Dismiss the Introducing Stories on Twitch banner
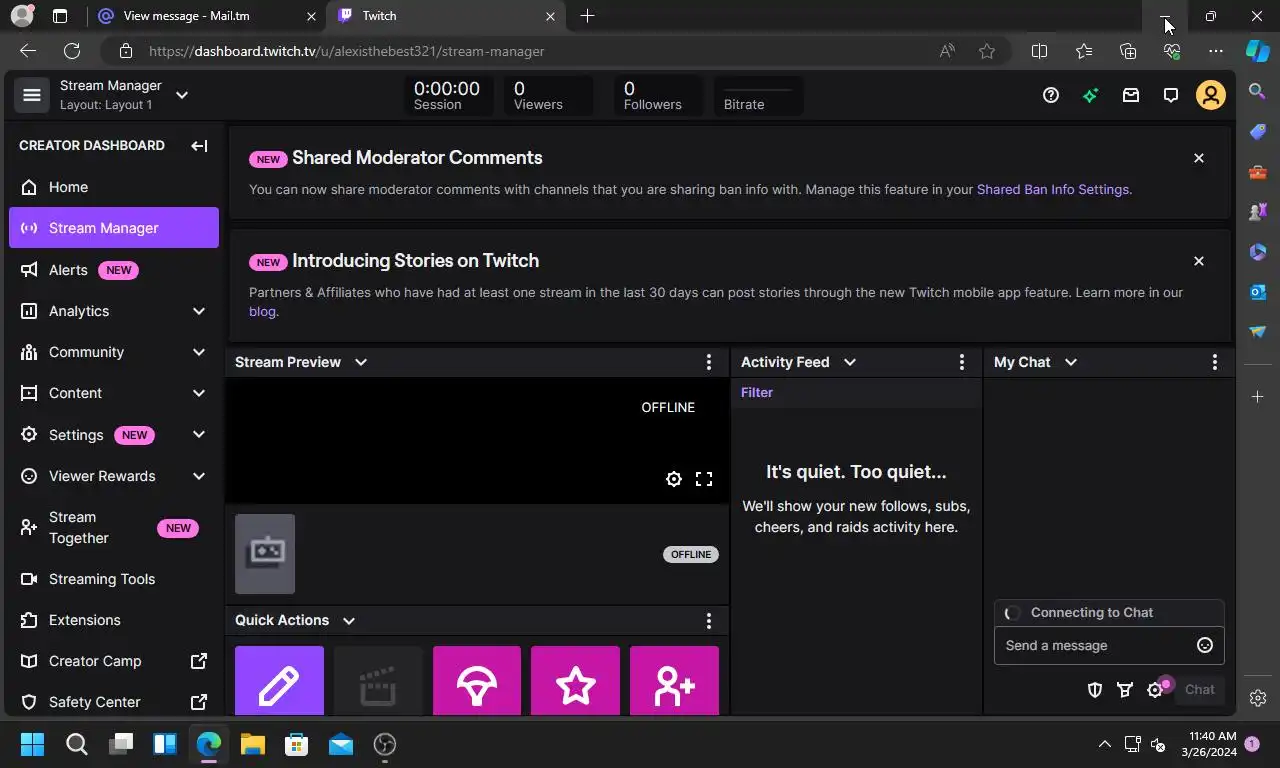This screenshot has width=1280, height=768. [x=1199, y=261]
